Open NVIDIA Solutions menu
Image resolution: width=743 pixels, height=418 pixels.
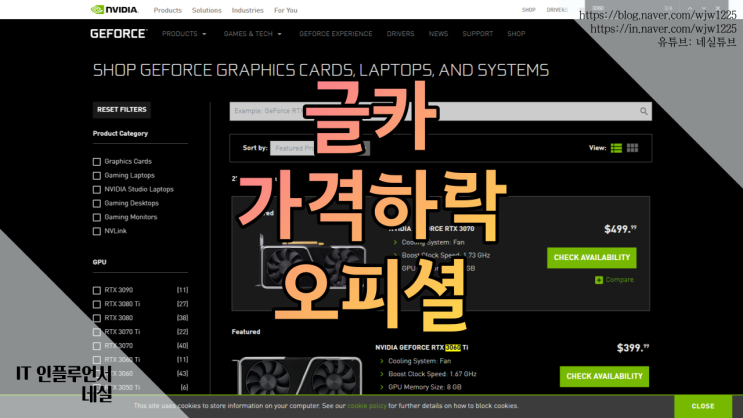click(x=207, y=10)
